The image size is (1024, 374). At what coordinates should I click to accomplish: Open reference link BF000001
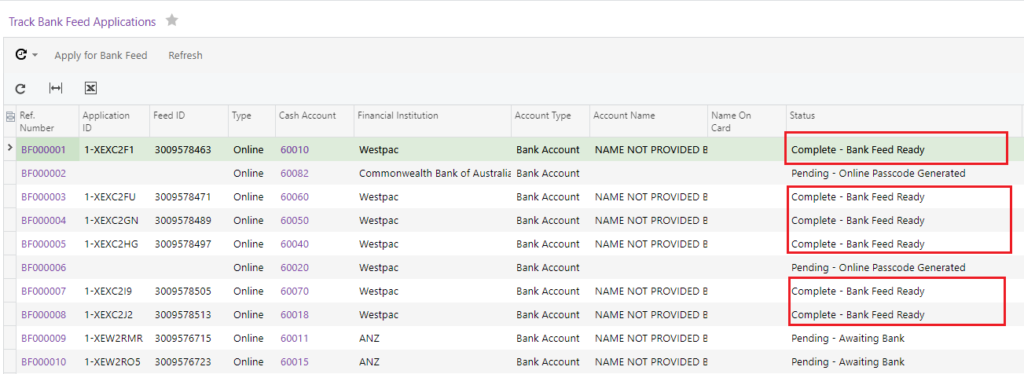(44, 149)
